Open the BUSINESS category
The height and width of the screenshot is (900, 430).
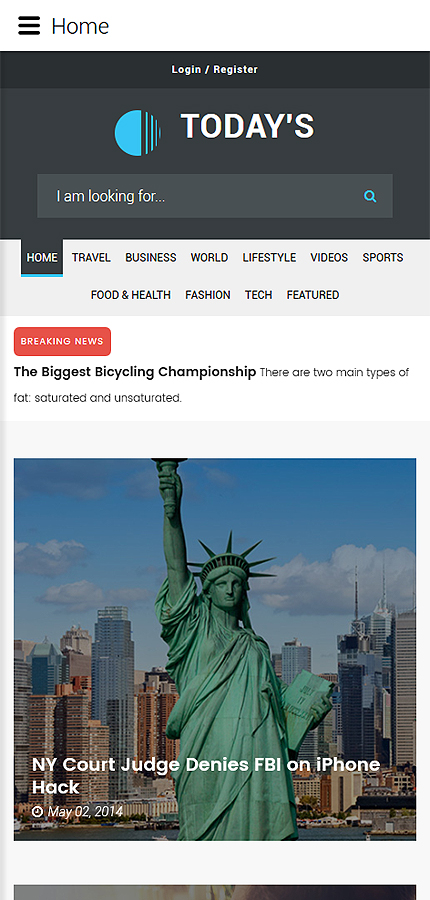tap(151, 258)
